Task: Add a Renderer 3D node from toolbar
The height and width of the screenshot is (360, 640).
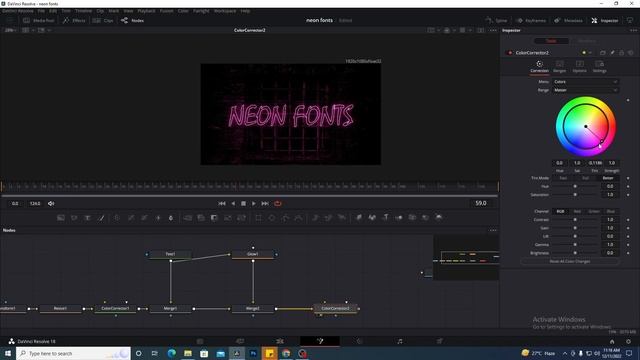Action: tap(439, 218)
